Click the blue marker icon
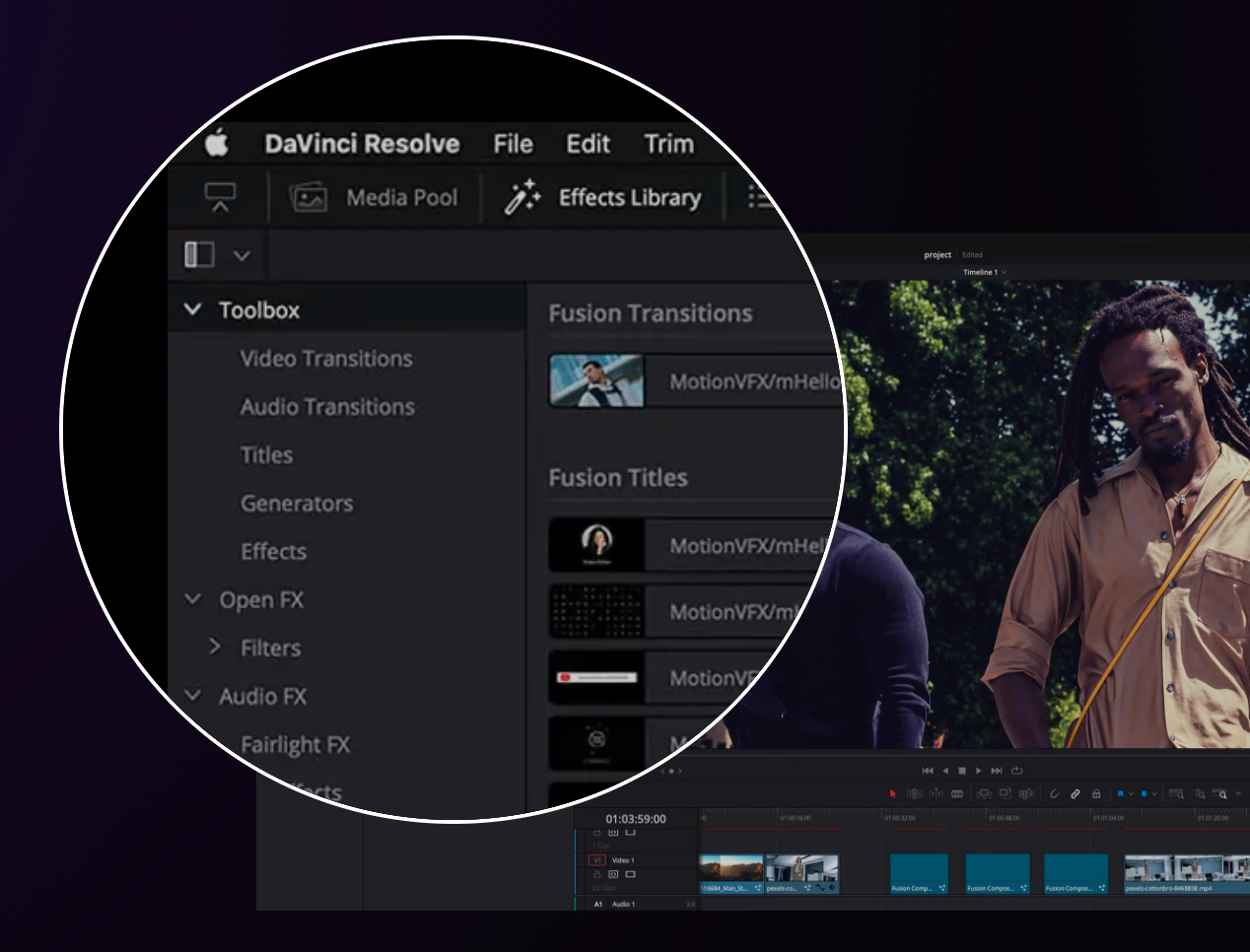 click(1144, 793)
